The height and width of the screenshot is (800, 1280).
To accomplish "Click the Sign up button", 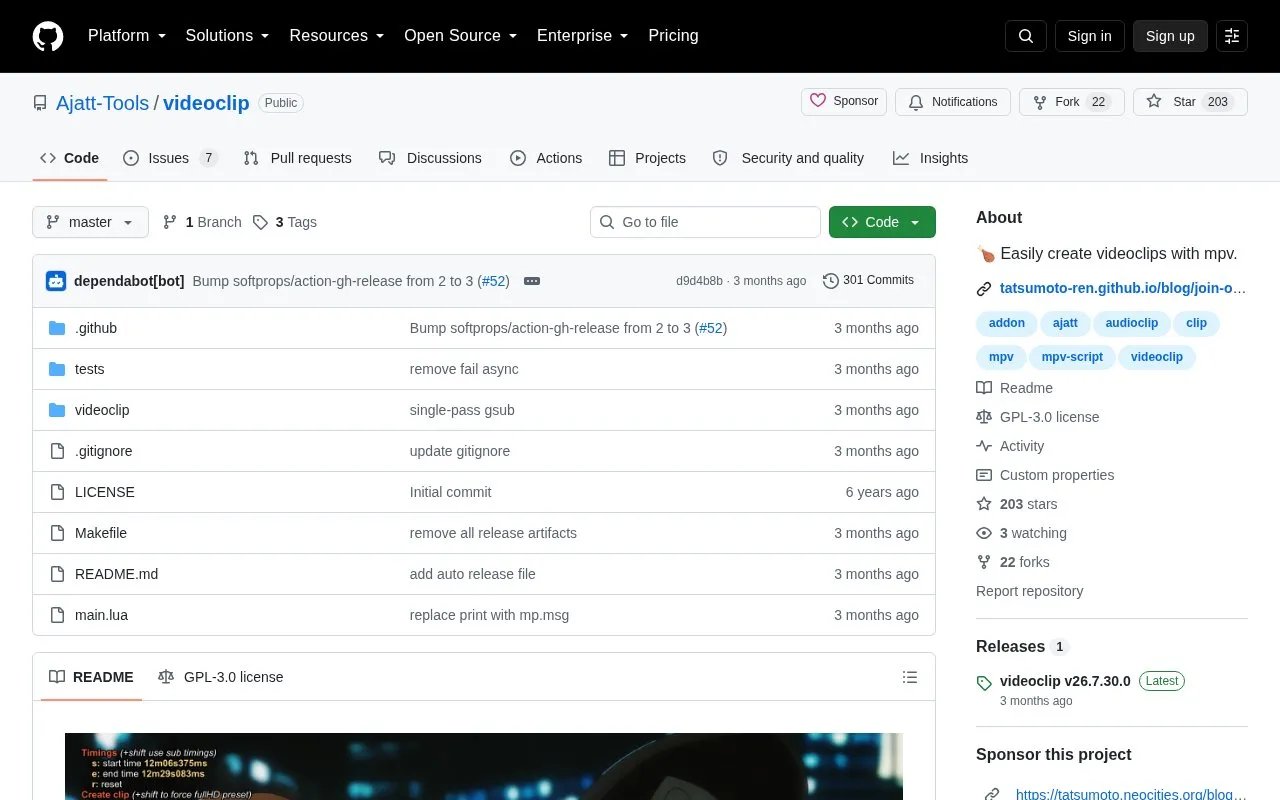I will pyautogui.click(x=1170, y=36).
